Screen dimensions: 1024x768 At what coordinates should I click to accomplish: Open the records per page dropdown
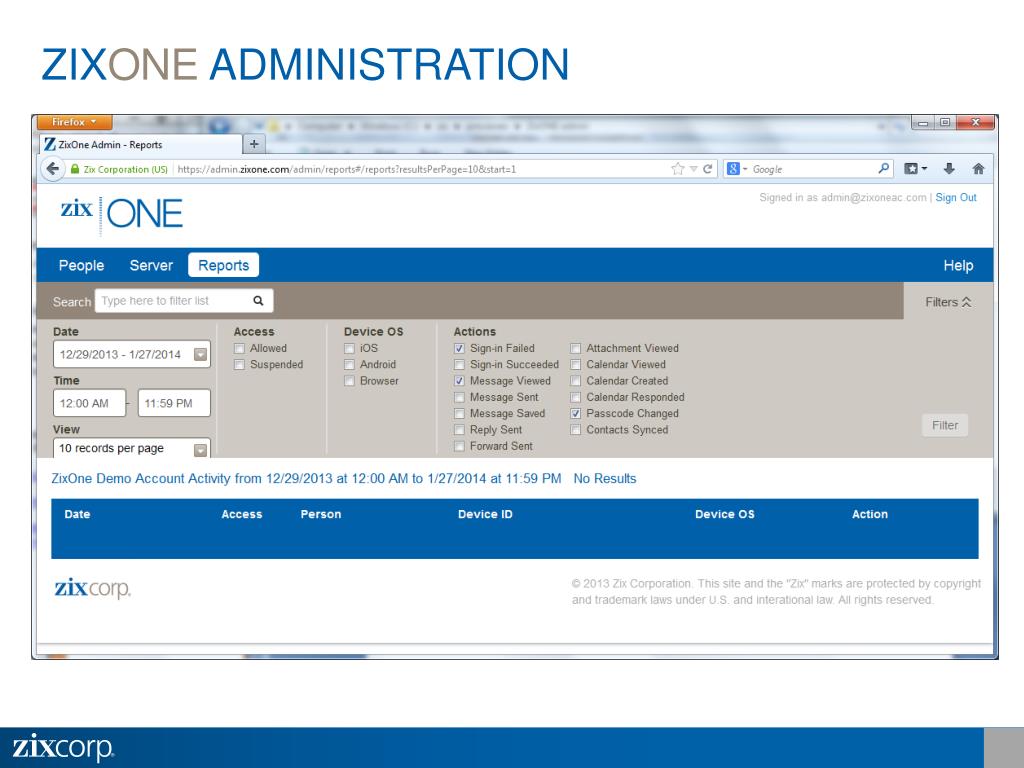click(200, 450)
